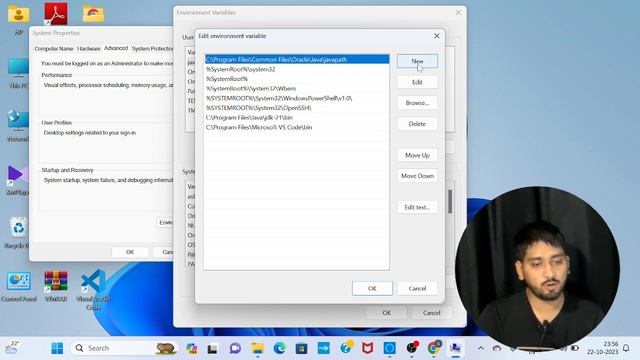Select the plain %SystemRoot% entry
640x360 pixels.
tap(297, 79)
